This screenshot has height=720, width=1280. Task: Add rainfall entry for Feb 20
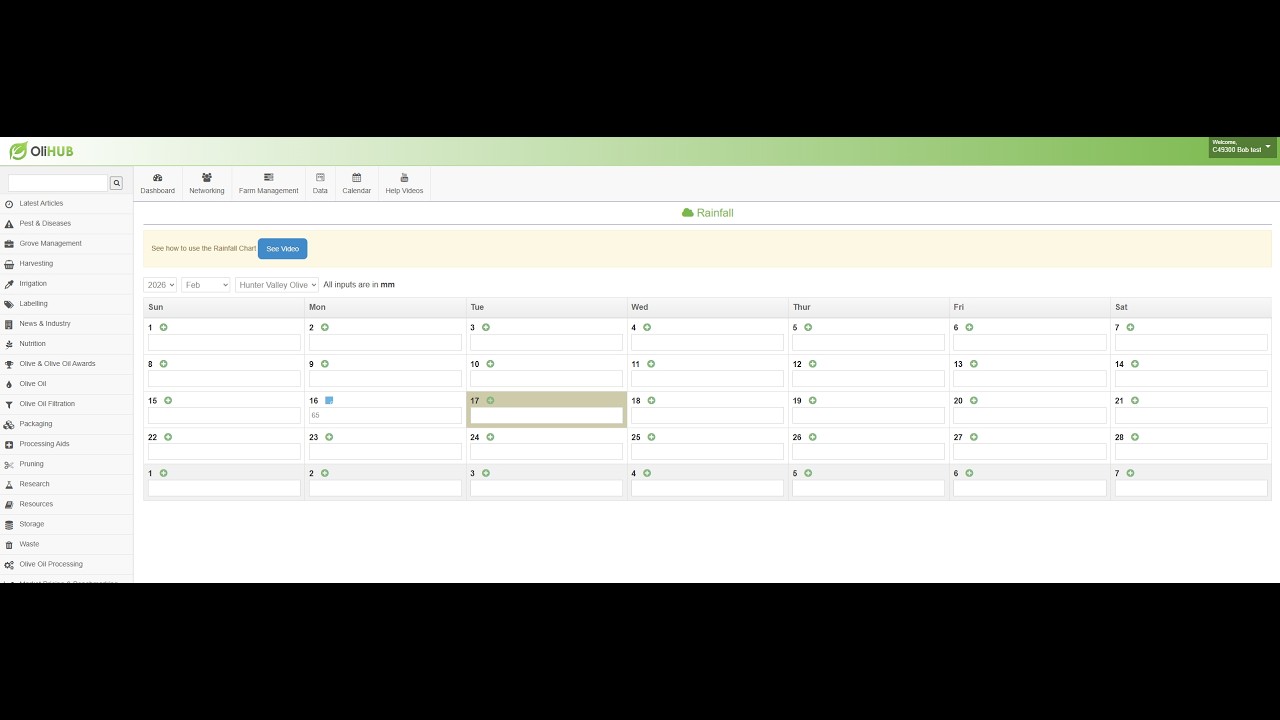tap(974, 400)
